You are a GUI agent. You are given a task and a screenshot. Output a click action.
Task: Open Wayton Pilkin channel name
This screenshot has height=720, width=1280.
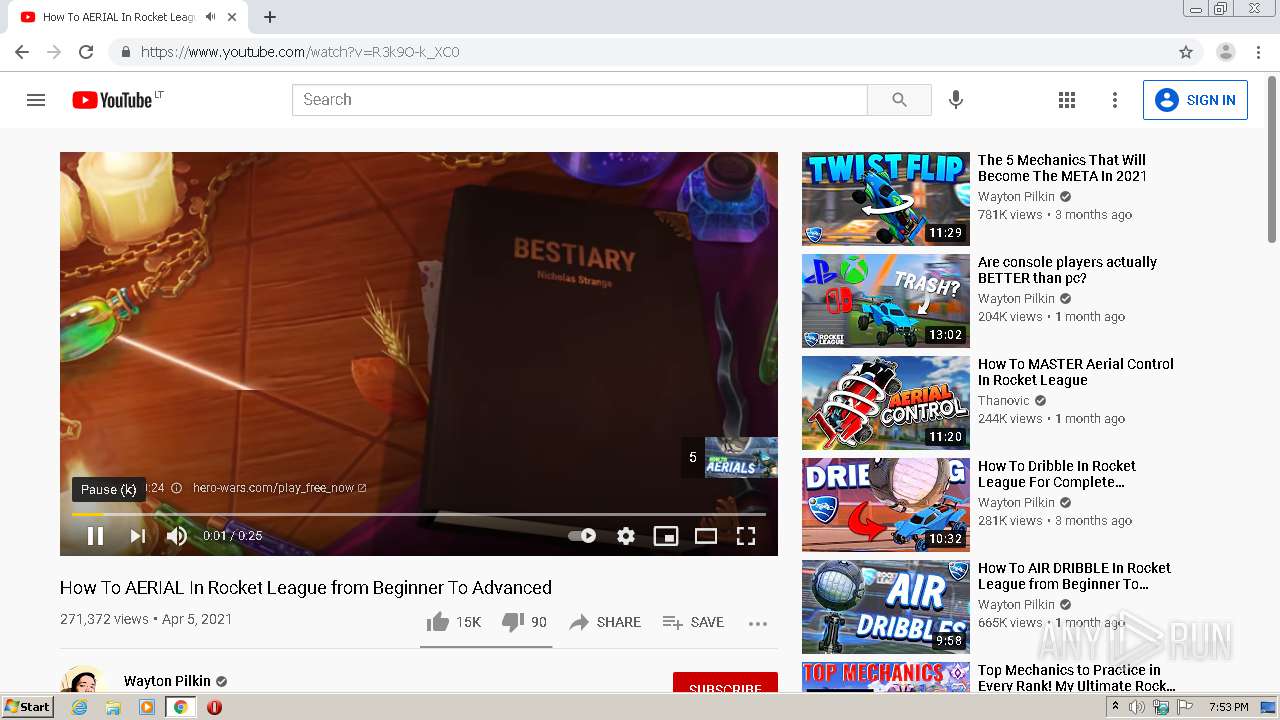coord(167,681)
